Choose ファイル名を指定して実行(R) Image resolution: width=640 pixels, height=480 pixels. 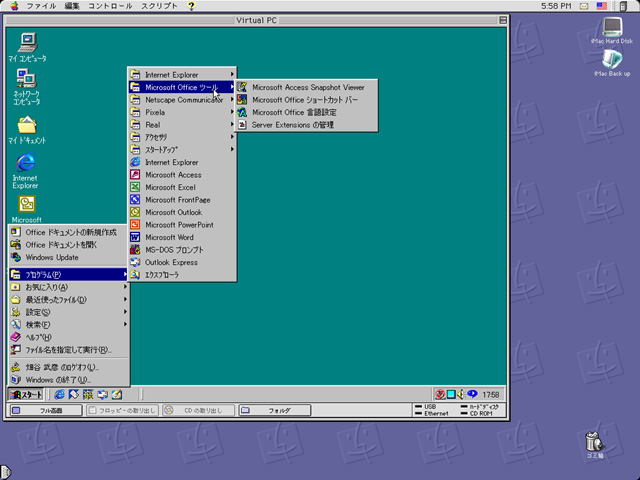pyautogui.click(x=69, y=350)
